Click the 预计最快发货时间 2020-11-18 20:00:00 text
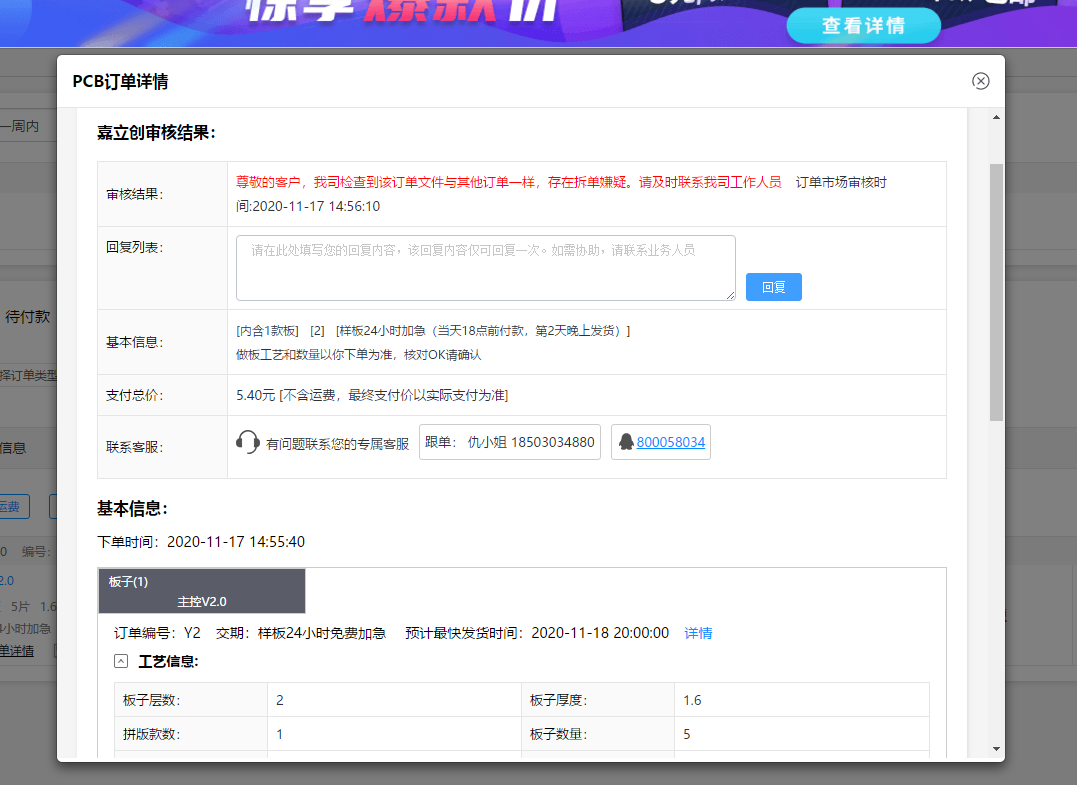1077x785 pixels. click(536, 633)
